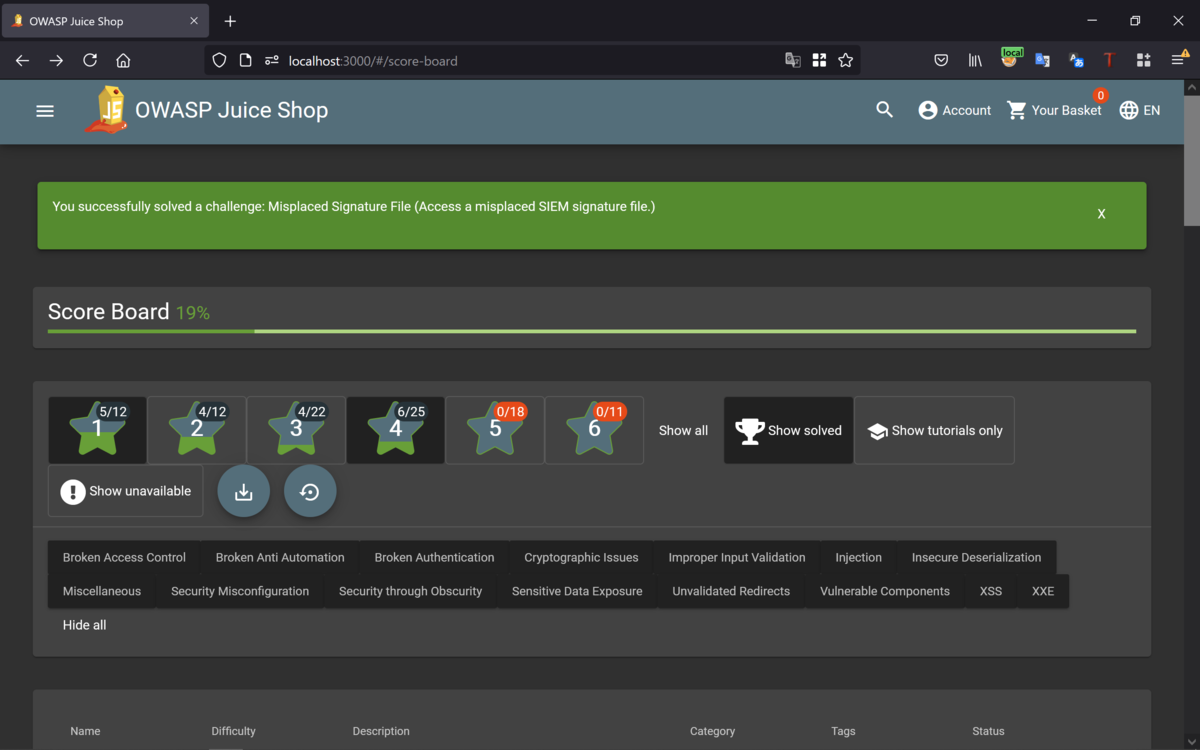Toggle the 5-star difficulty filter
The height and width of the screenshot is (750, 1200).
click(495, 430)
